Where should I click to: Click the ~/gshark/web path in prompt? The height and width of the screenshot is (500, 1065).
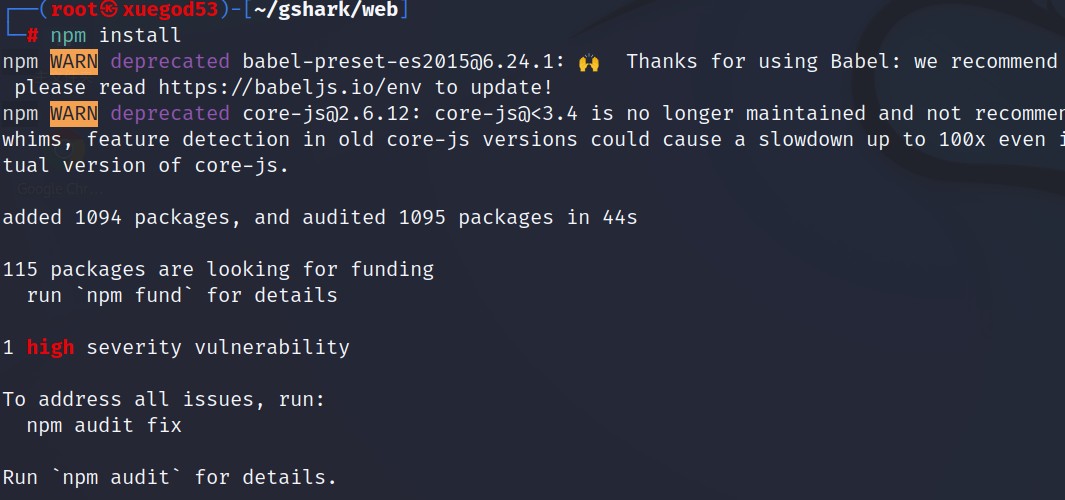pos(321,11)
